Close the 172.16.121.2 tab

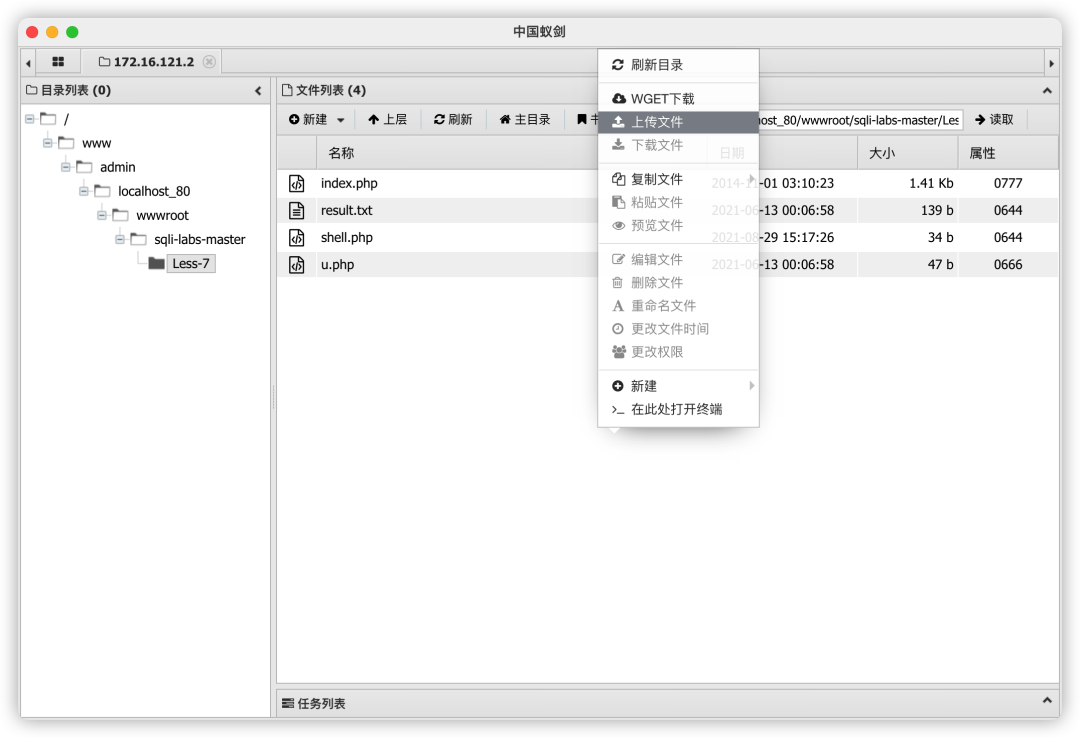209,61
